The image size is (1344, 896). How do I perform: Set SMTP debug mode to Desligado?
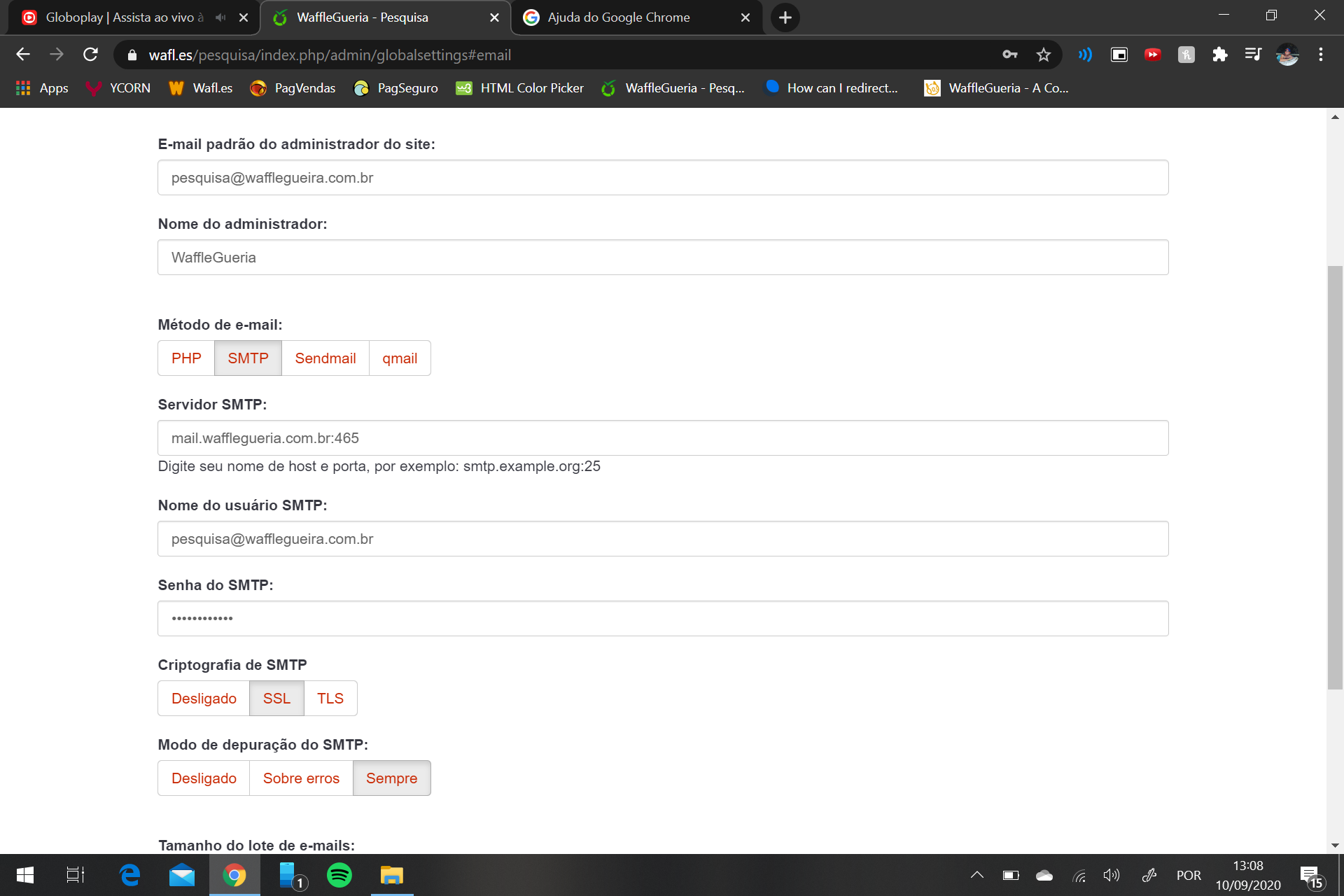(204, 778)
